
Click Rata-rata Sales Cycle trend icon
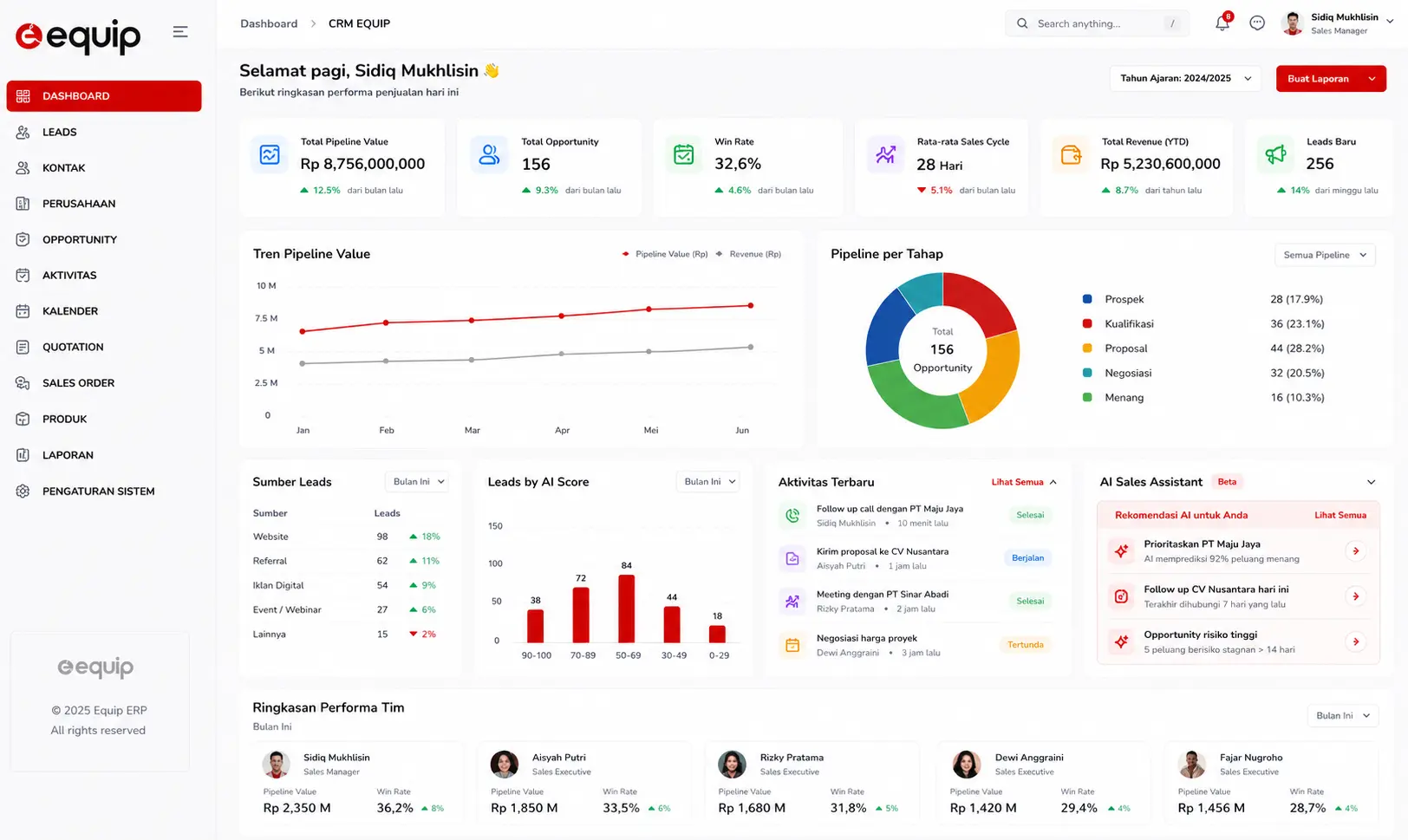885,155
